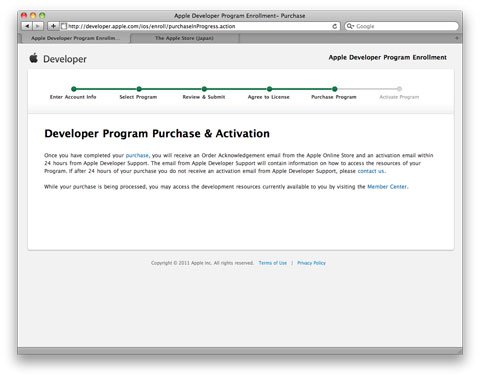Click the Review & Submit step label
This screenshot has width=480, height=378.
pos(204,97)
